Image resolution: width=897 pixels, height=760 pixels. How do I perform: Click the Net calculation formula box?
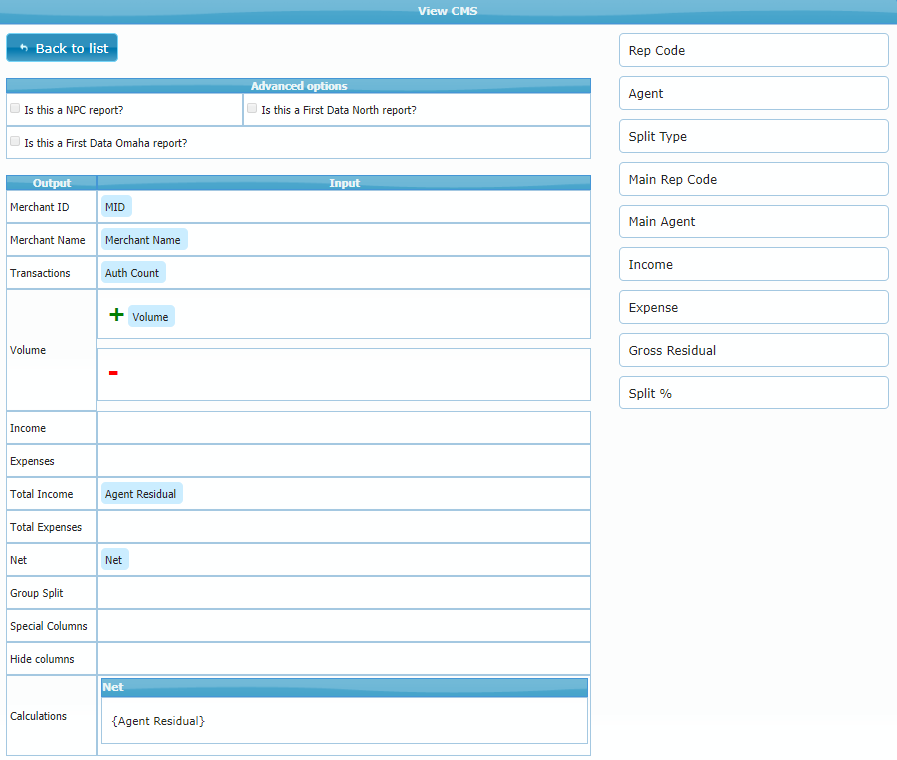click(x=344, y=720)
